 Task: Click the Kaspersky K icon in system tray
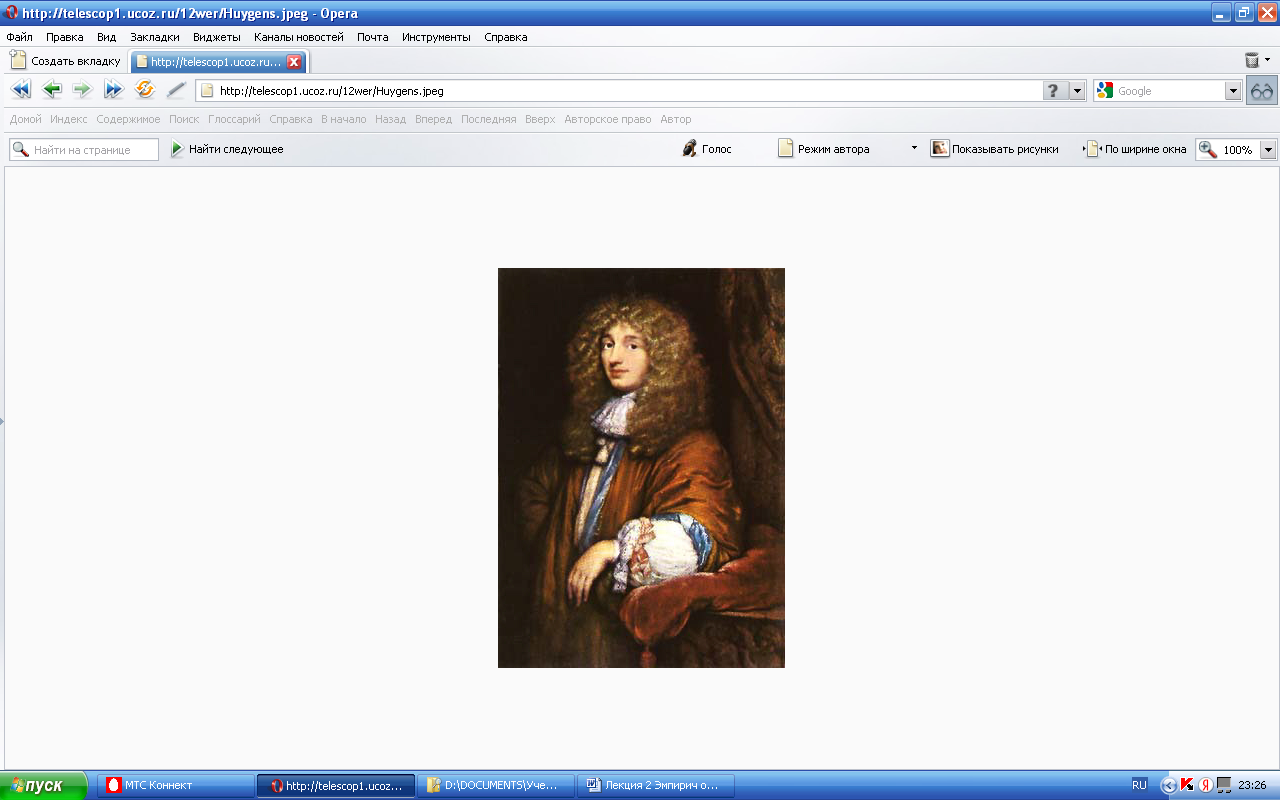coord(1187,785)
